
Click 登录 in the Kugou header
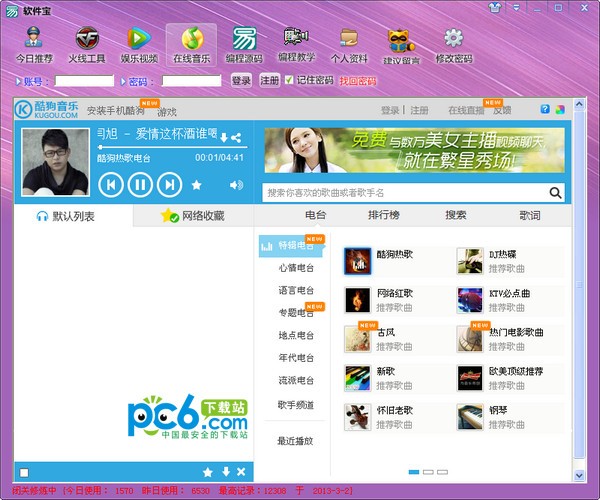(390, 111)
